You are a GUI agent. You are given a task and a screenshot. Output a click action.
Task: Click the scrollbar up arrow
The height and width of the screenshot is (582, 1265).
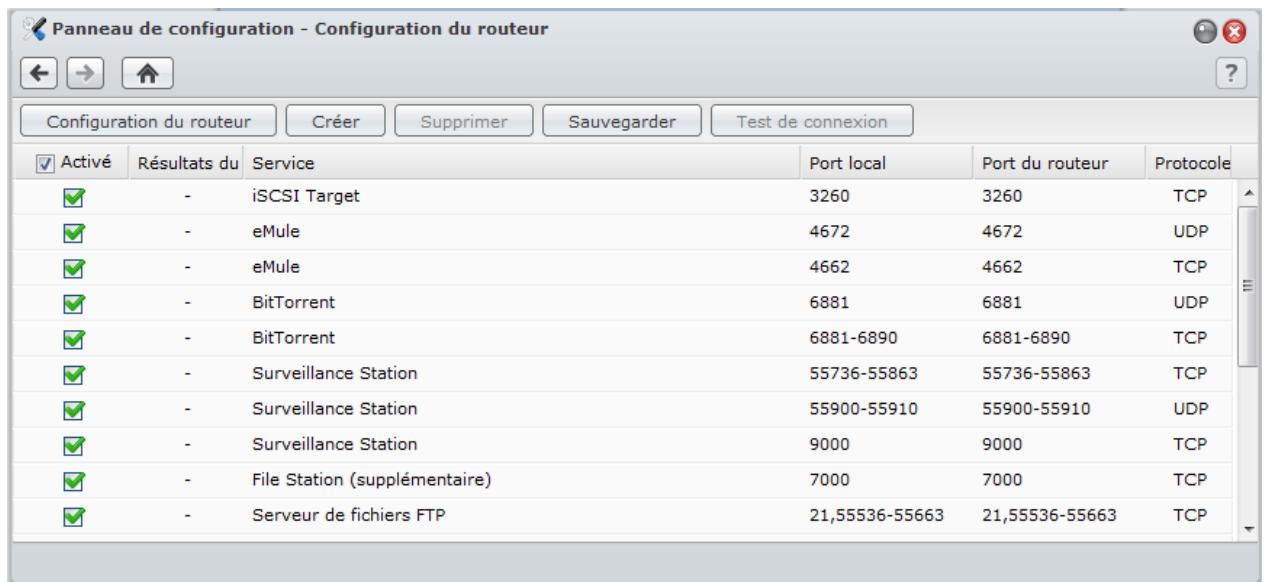(1247, 192)
